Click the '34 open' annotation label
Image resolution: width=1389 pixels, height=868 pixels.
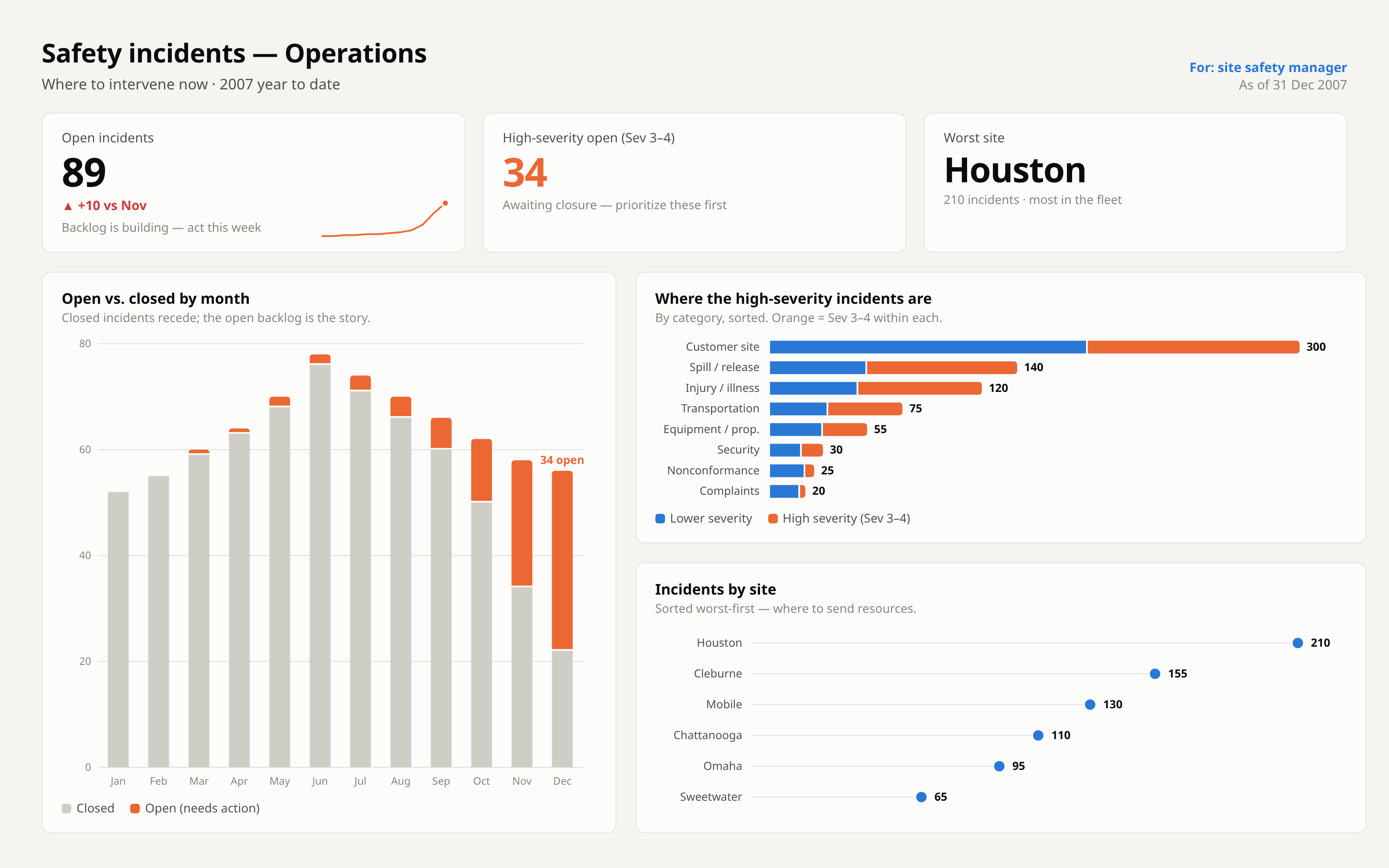(562, 460)
